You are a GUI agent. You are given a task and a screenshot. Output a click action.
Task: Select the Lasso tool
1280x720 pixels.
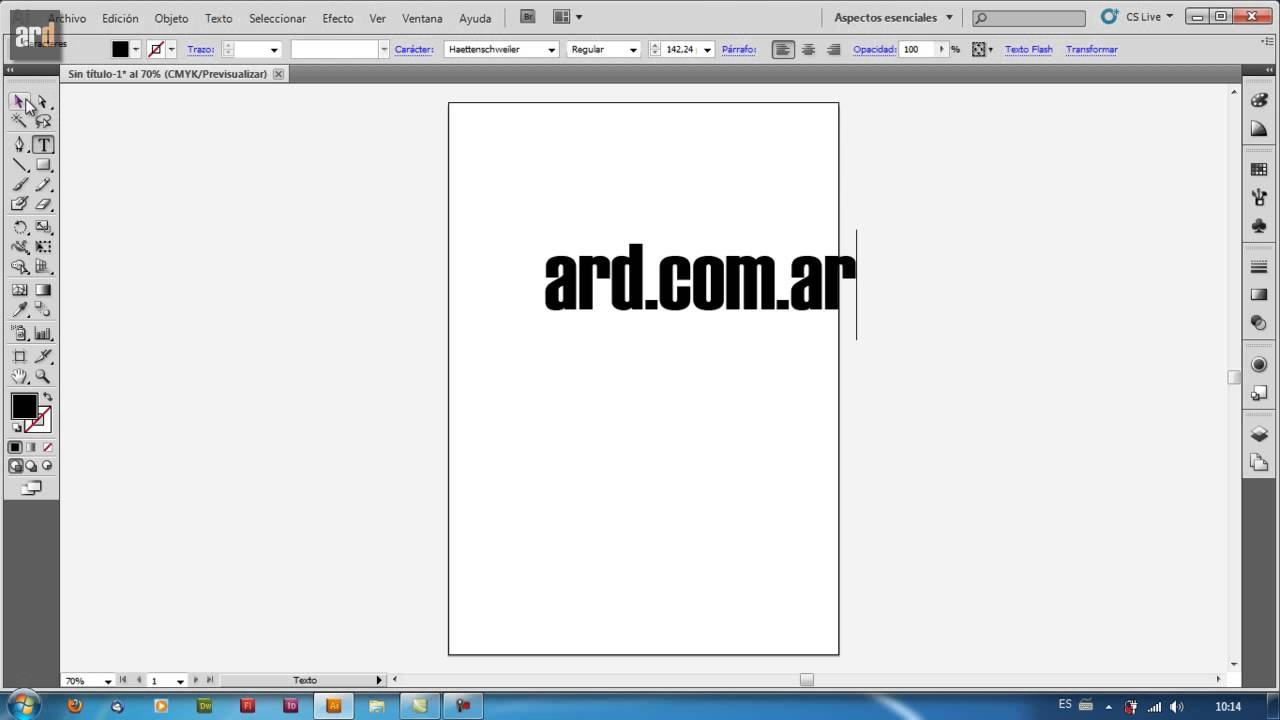pos(43,121)
